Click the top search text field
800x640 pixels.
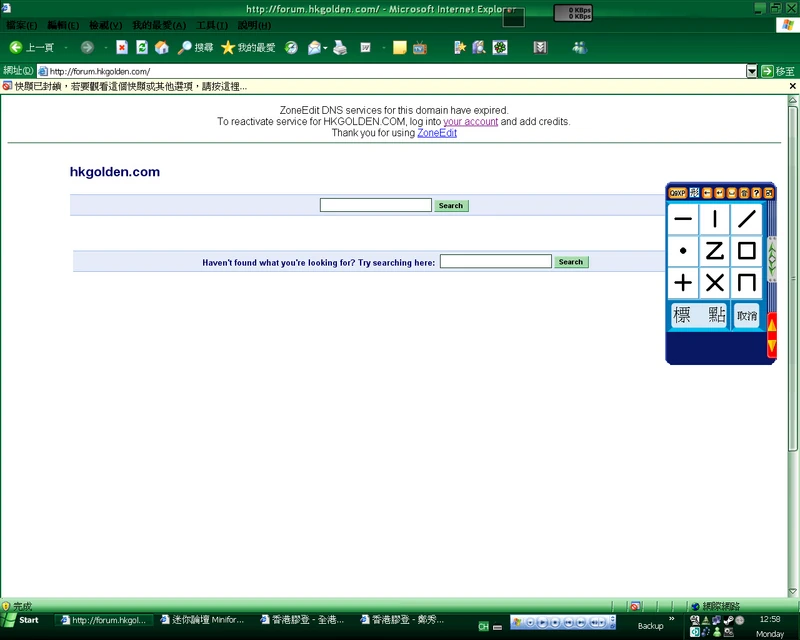coord(376,205)
